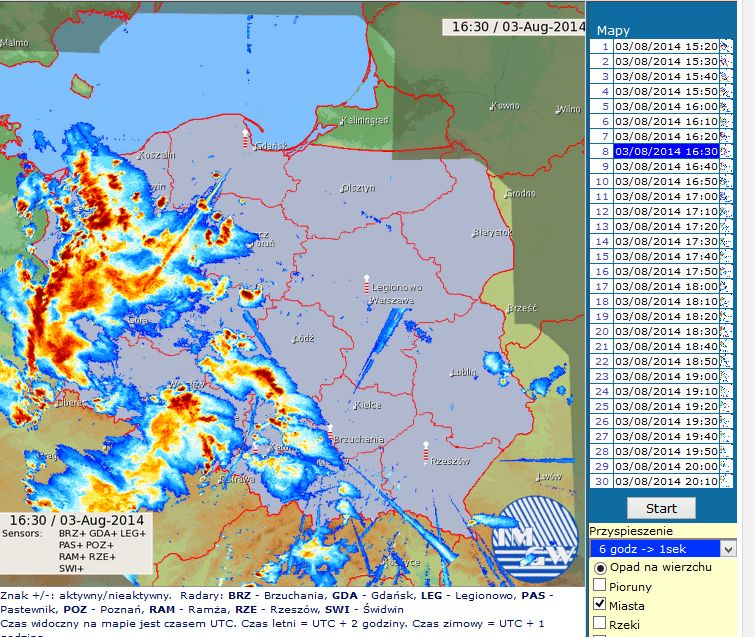Select highlighted map entry 03/08/2014 16:30
Viewport: 755px width, 637px height.
[666, 152]
